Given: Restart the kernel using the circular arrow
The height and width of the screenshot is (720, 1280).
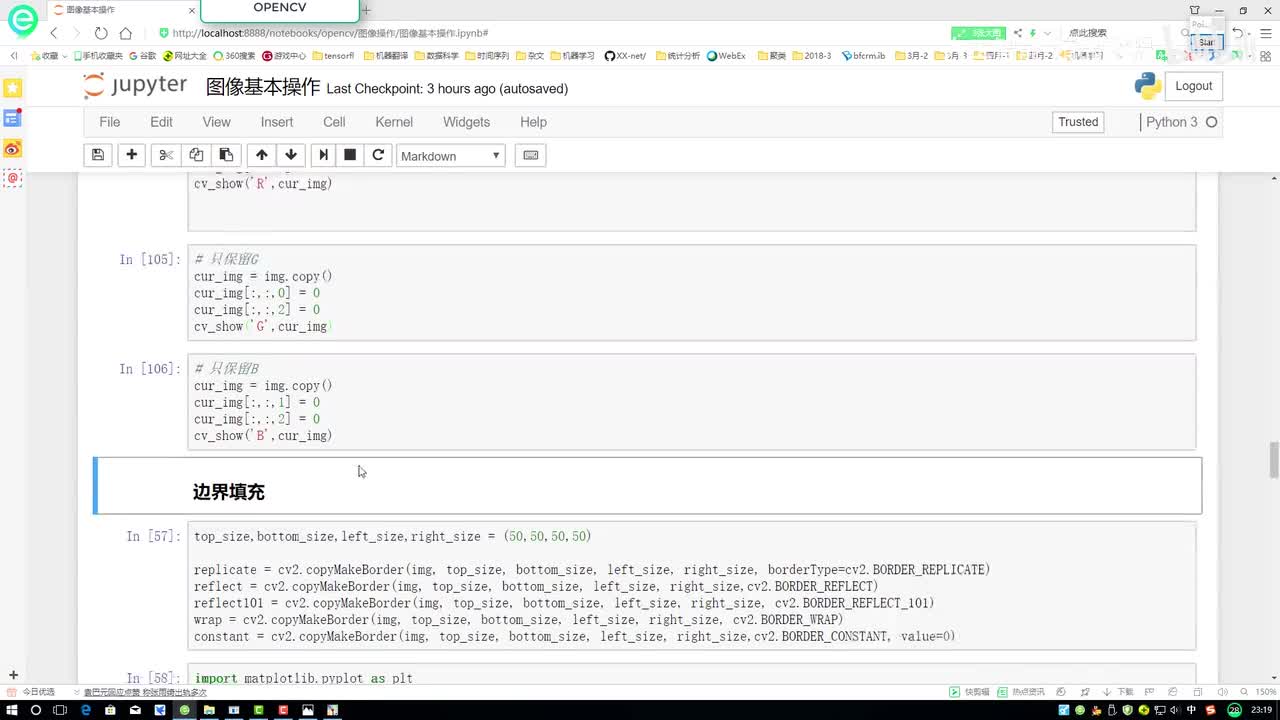Looking at the screenshot, I should pyautogui.click(x=378, y=155).
